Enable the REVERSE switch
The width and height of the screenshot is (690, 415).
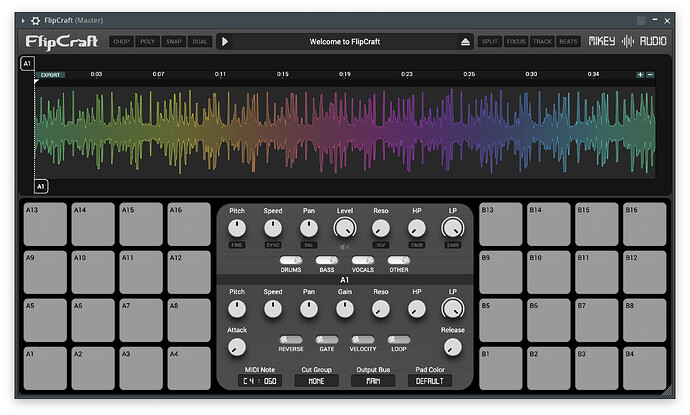tap(291, 339)
